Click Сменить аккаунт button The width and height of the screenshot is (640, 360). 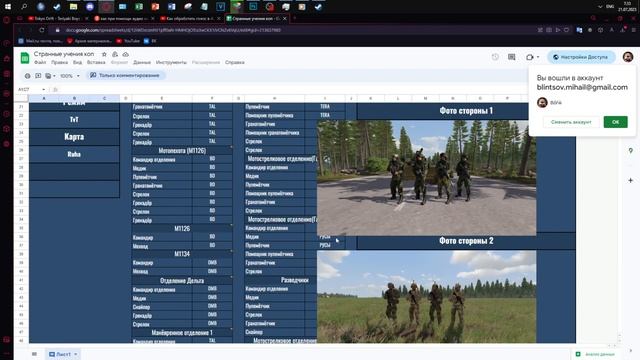click(x=571, y=122)
